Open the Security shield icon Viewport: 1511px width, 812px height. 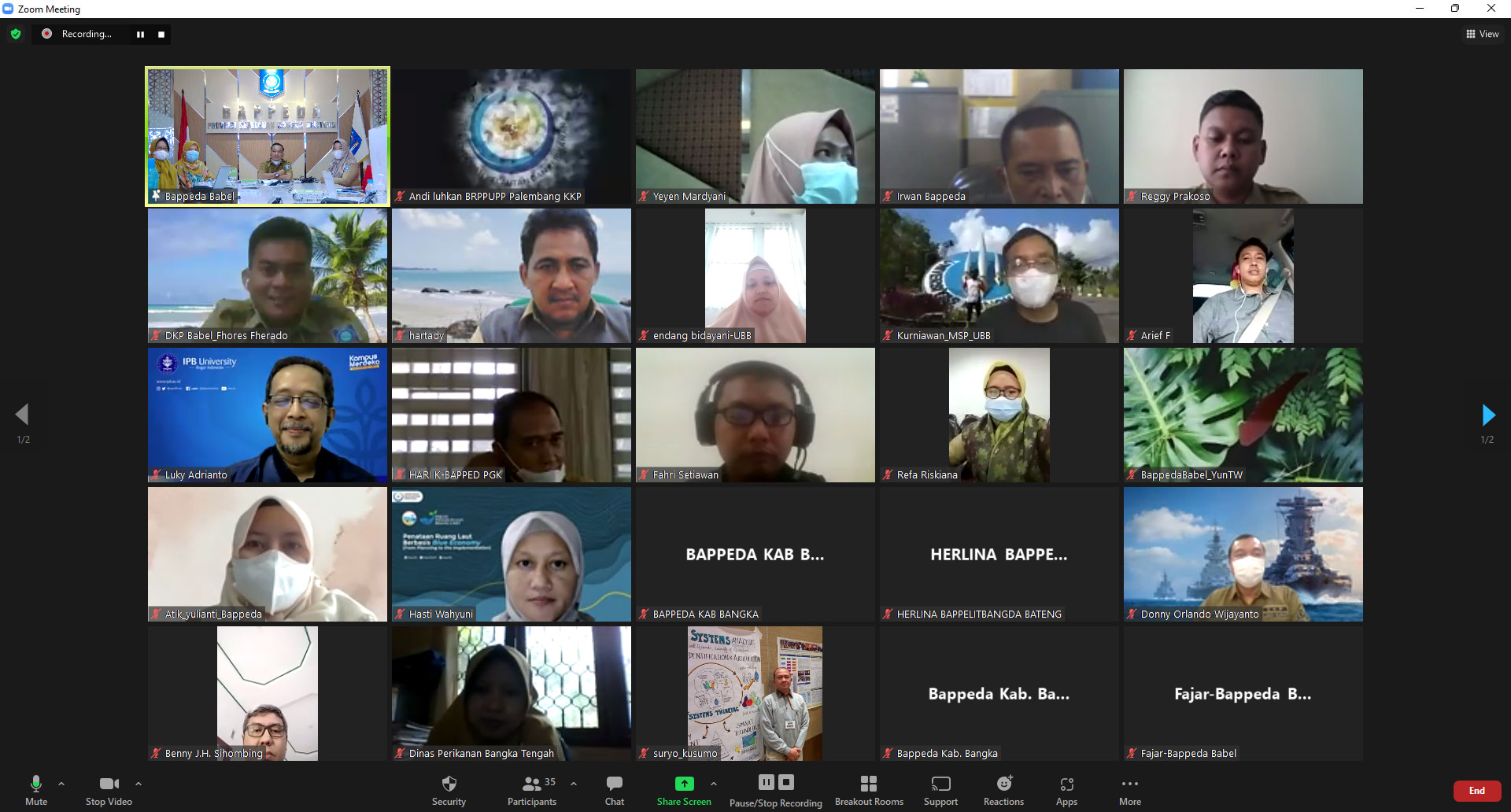(449, 784)
